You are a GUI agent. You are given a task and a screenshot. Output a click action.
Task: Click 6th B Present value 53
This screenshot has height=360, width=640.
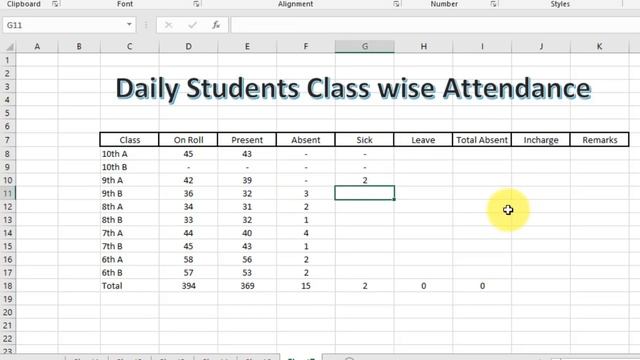247,272
